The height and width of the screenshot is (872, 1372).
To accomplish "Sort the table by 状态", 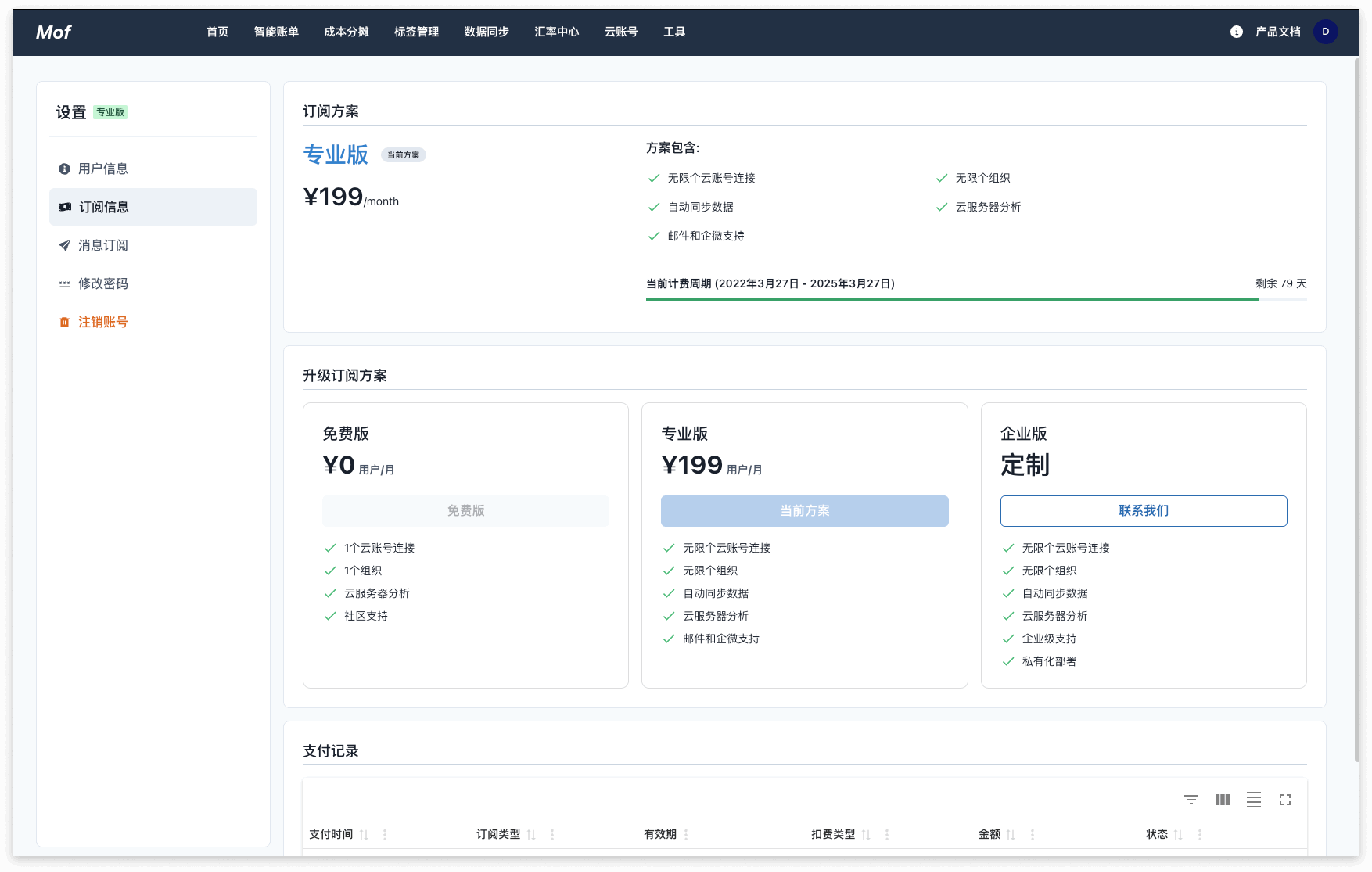I will tap(1178, 834).
